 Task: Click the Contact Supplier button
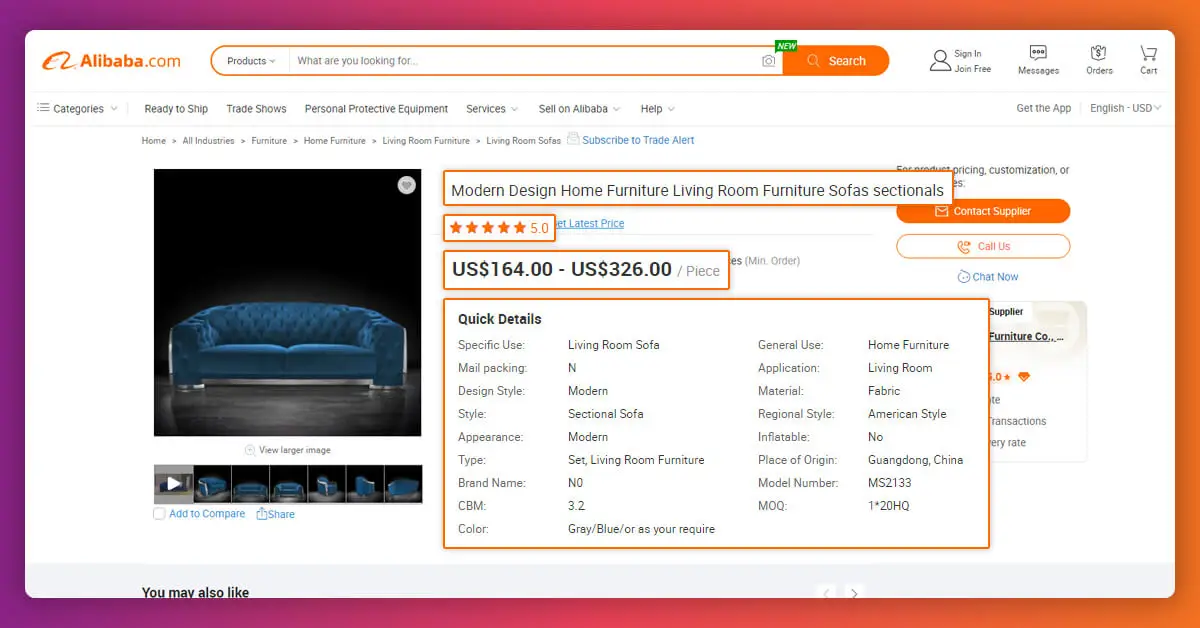(x=983, y=211)
